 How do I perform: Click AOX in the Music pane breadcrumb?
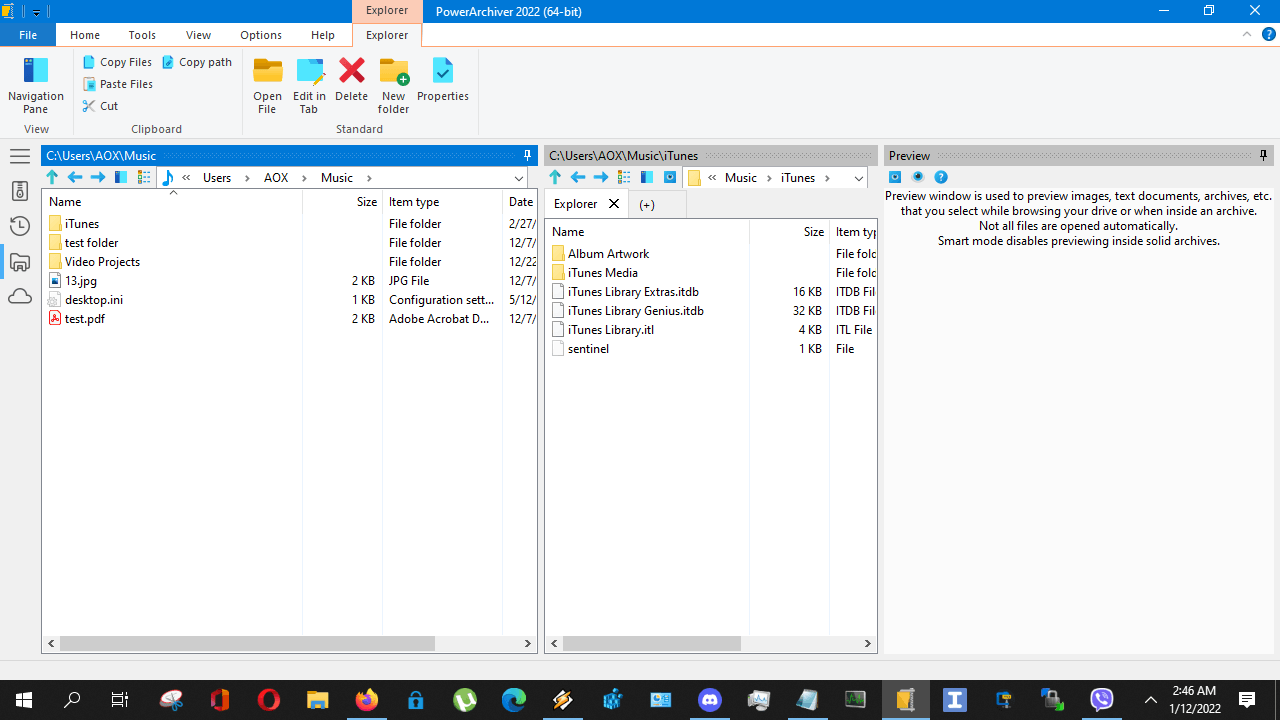coord(276,178)
